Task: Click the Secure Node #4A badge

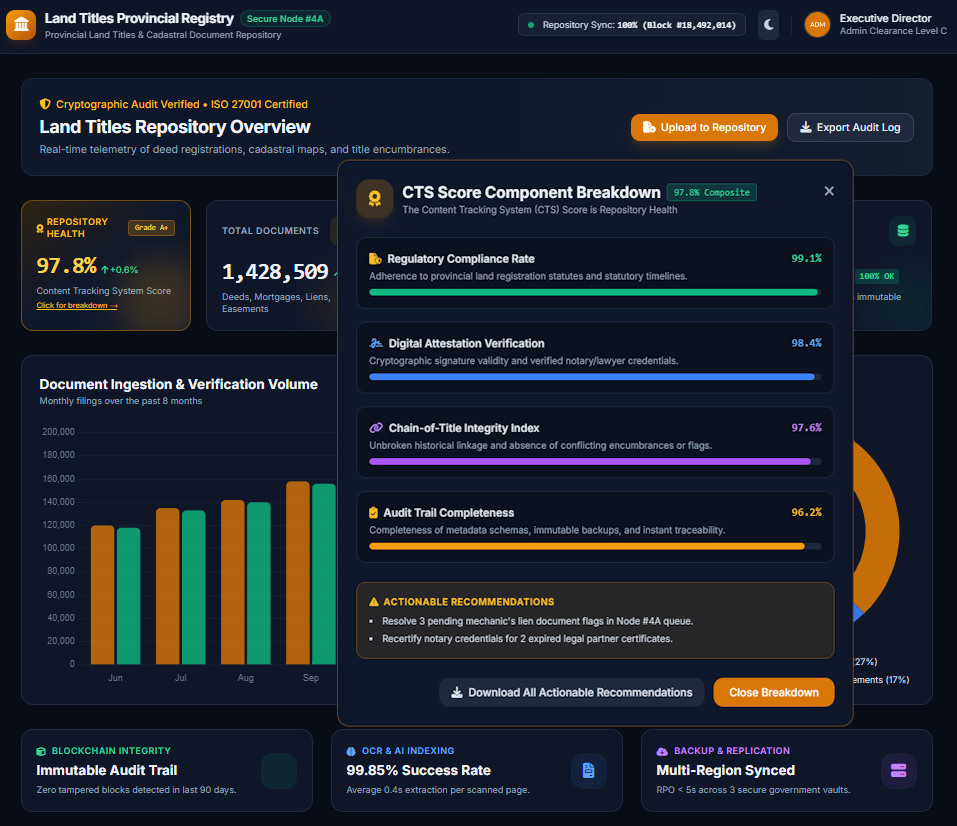Action: click(285, 19)
